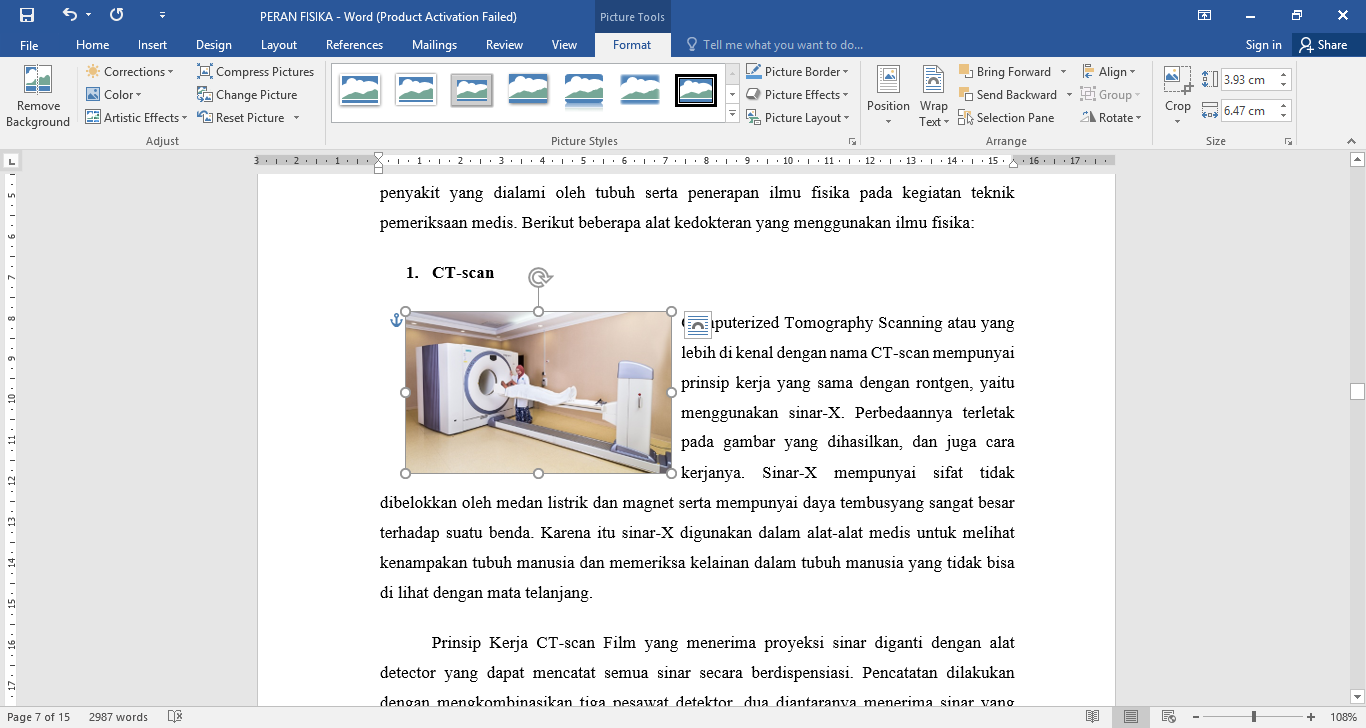Open the Rotate menu
This screenshot has width=1366, height=728.
click(x=1110, y=118)
